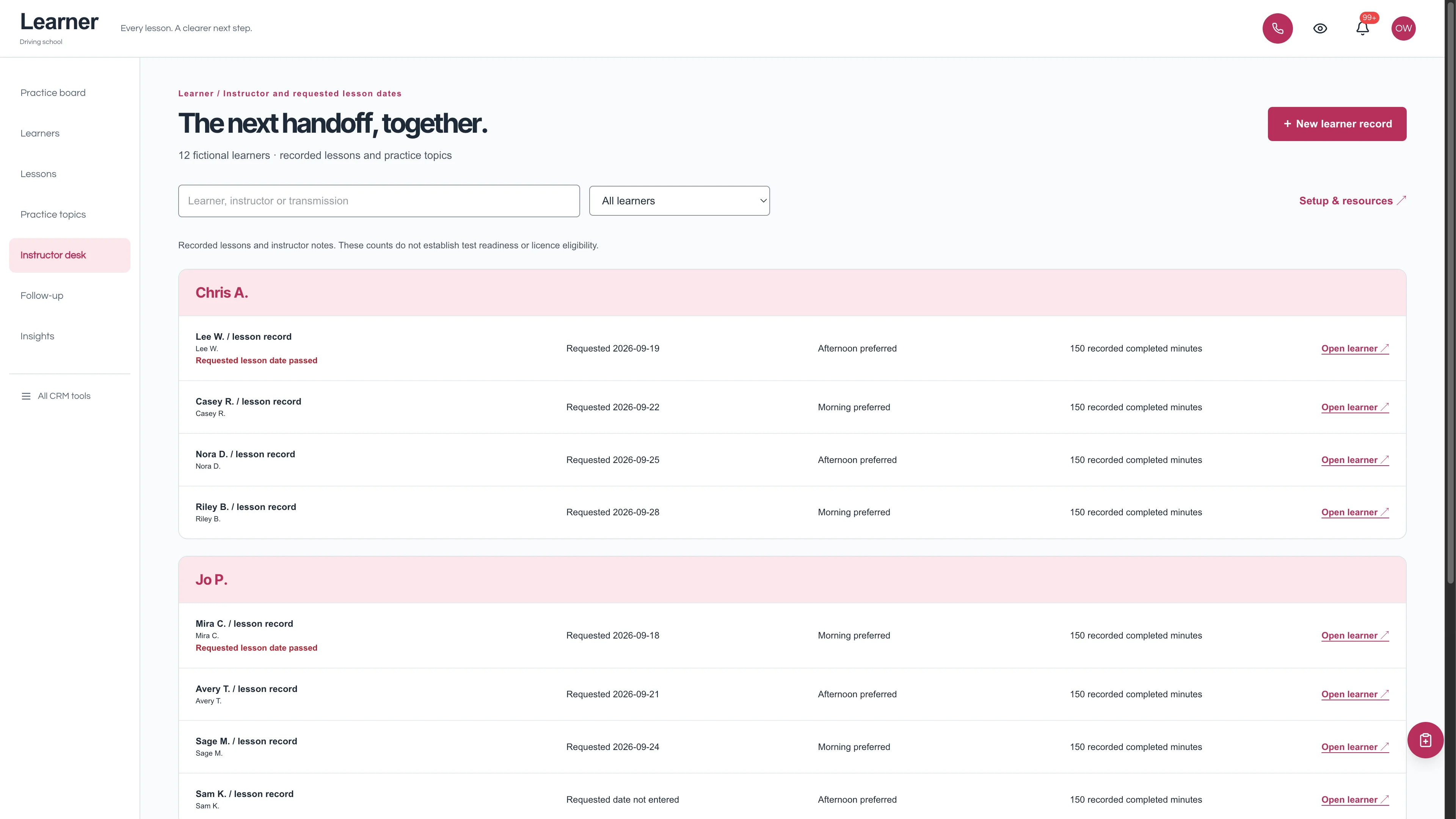This screenshot has height=819, width=1456.
Task: Click the phone call icon button
Action: point(1277,28)
